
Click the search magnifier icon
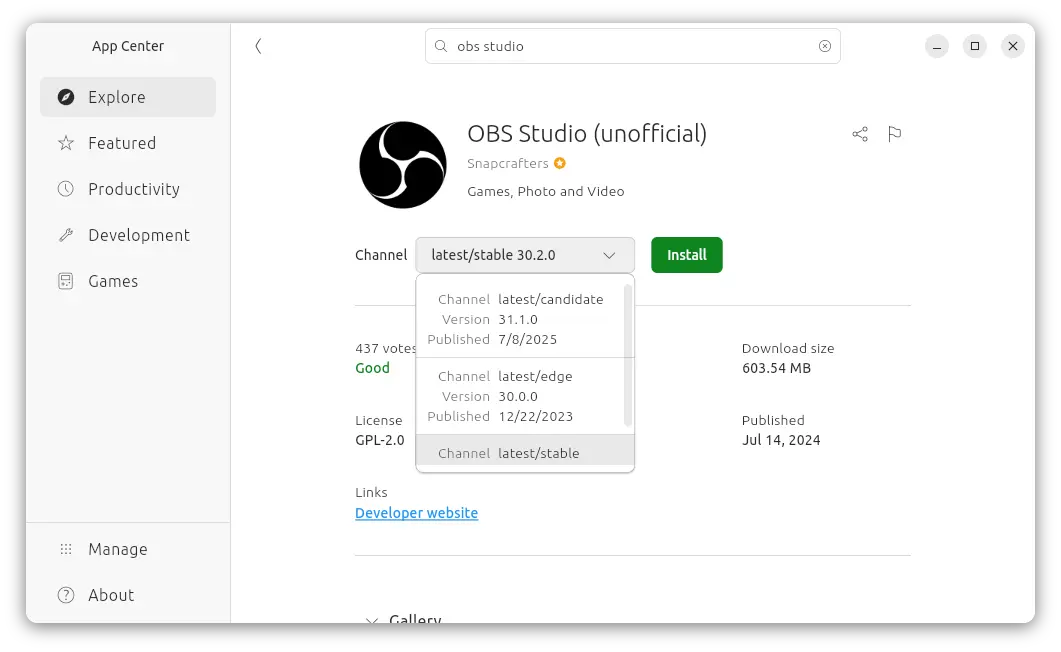point(441,46)
